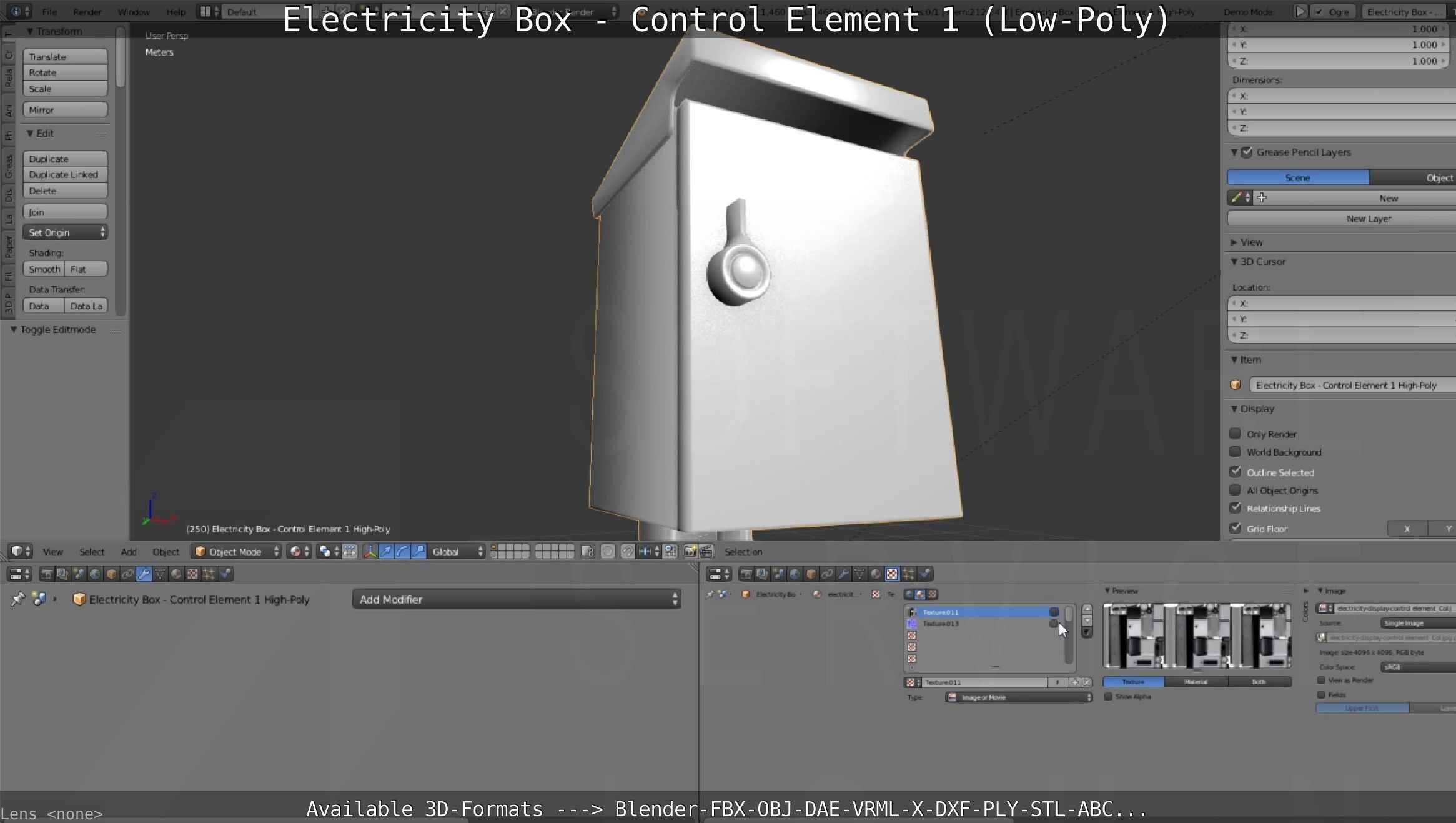Open the Single Image source dropdown
The image size is (1456, 823).
coord(1418,623)
